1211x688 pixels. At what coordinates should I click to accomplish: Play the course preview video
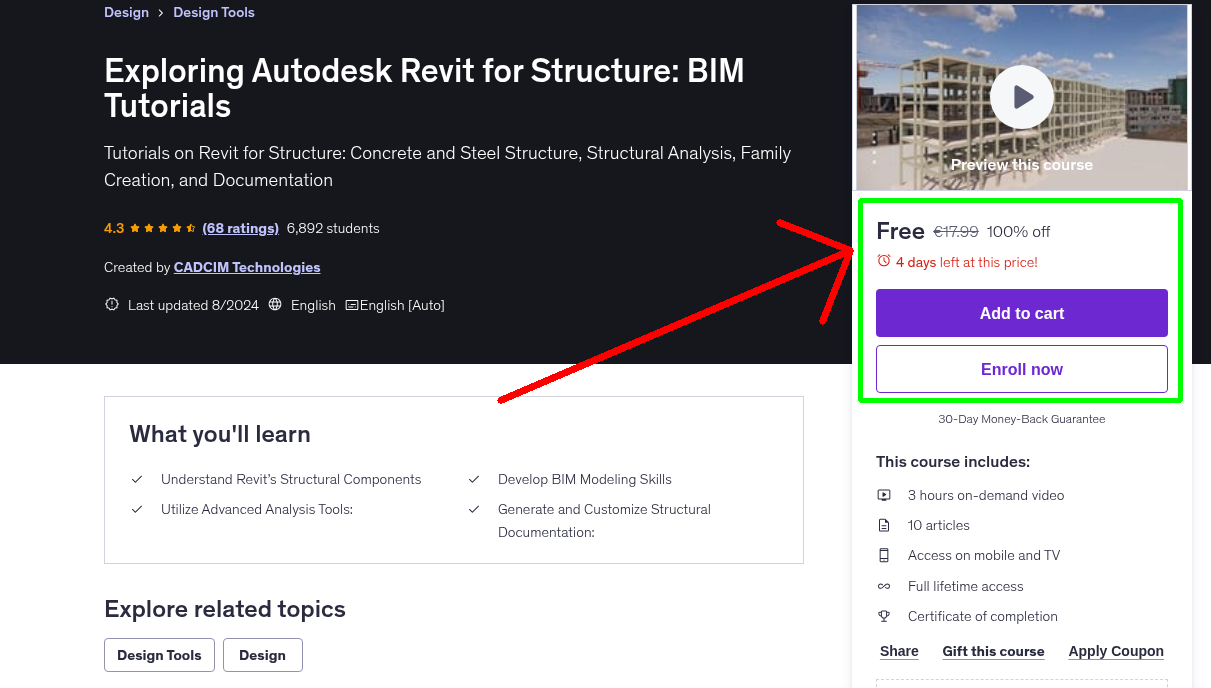(x=1021, y=96)
